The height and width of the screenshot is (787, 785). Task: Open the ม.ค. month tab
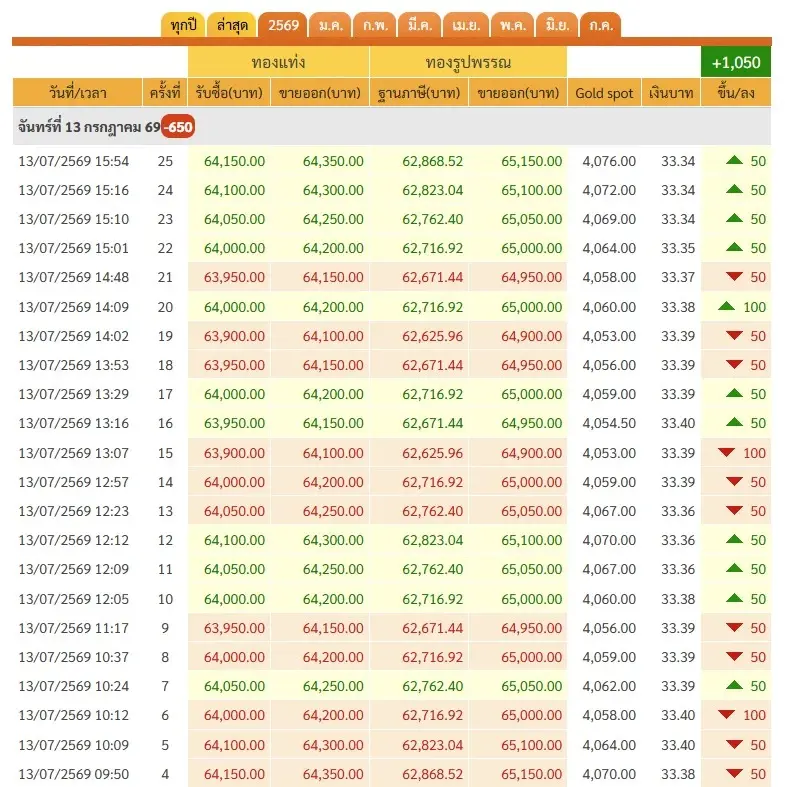pos(330,25)
